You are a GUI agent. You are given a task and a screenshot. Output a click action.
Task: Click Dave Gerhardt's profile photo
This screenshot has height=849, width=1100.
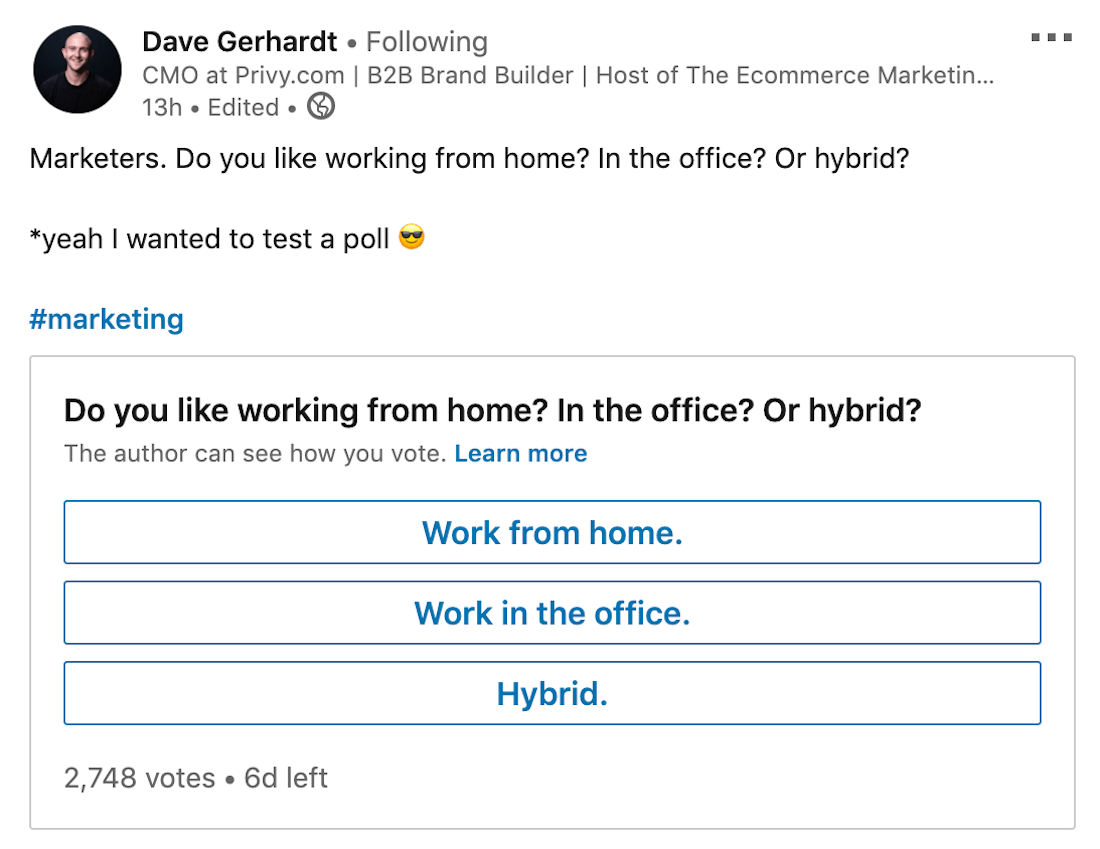77,70
